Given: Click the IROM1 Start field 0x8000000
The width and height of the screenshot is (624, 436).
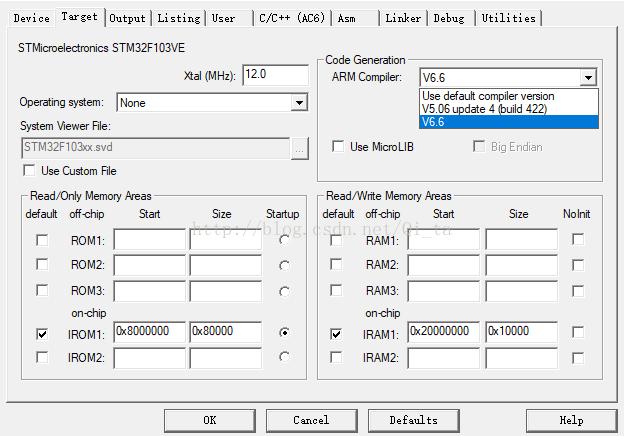Looking at the screenshot, I should [150, 332].
